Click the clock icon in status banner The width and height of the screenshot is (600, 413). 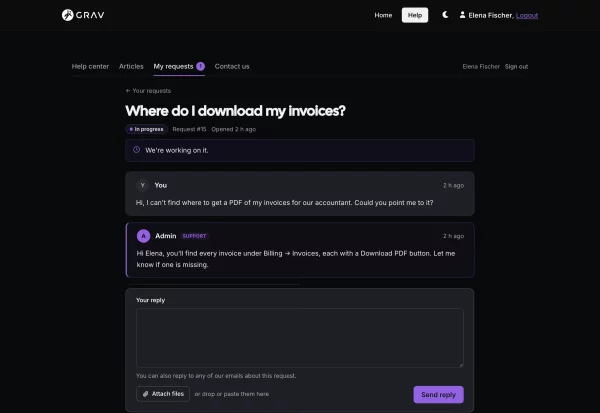click(x=136, y=150)
